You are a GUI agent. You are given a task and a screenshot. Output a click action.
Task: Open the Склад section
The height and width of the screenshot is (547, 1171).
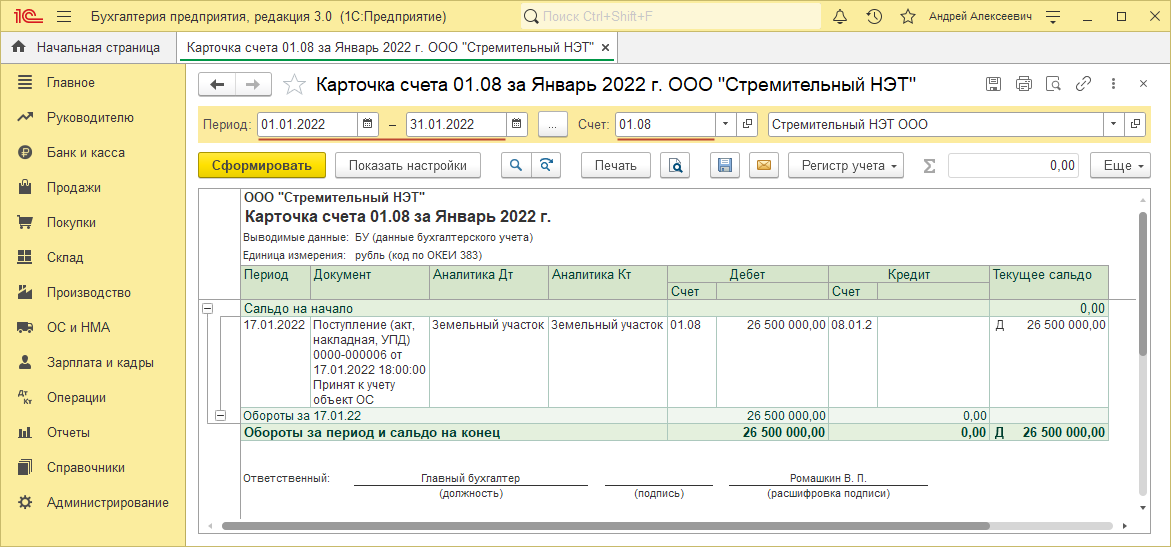click(x=64, y=258)
